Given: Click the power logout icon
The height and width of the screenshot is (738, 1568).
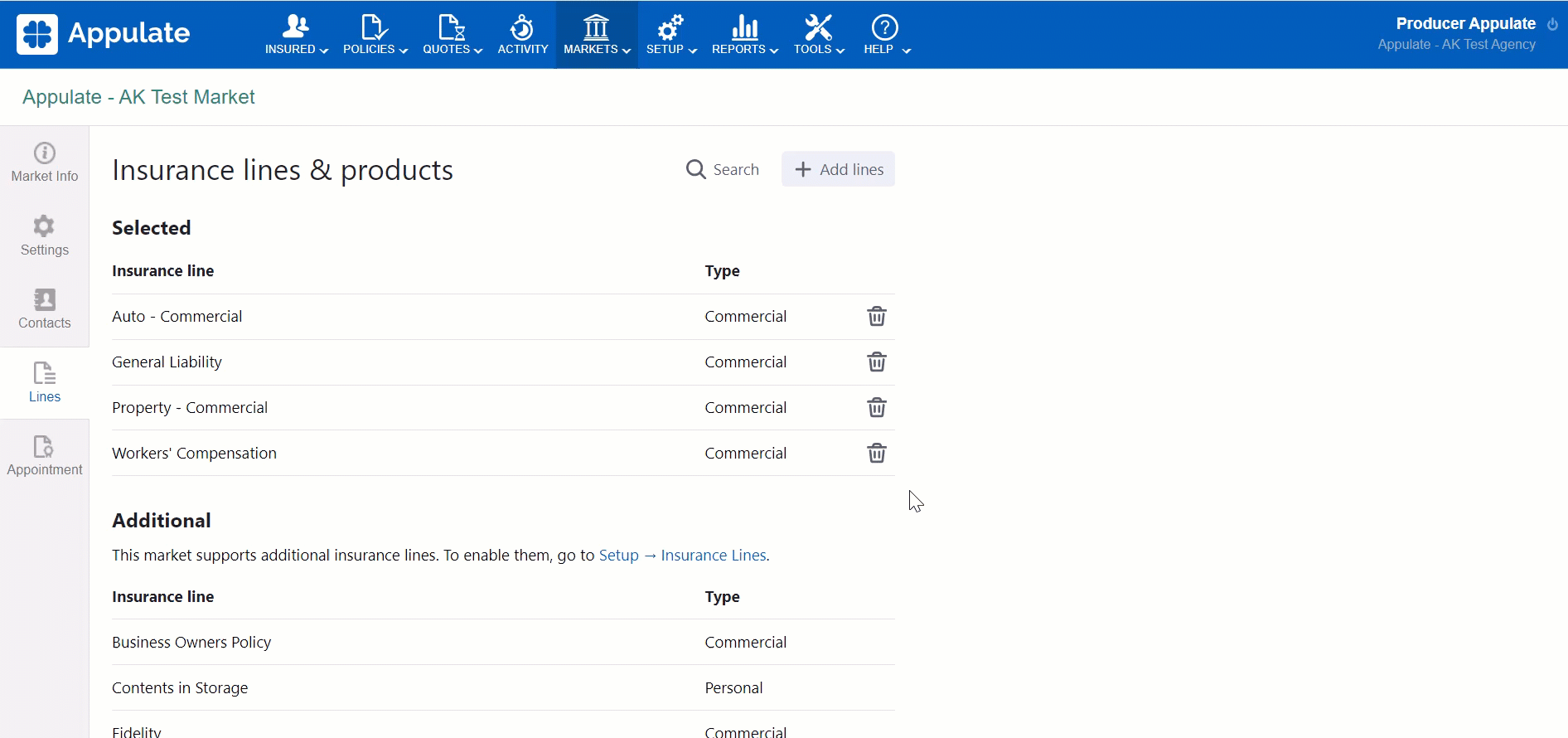Looking at the screenshot, I should (1552, 24).
